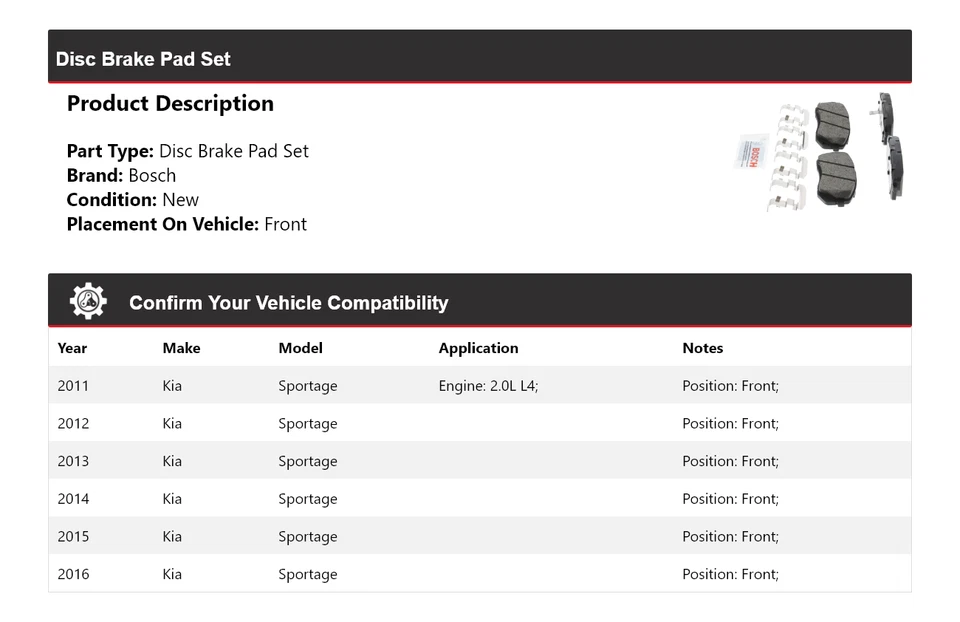Screen dimensions: 960x622
Task: Click the Application column header
Action: pos(478,348)
